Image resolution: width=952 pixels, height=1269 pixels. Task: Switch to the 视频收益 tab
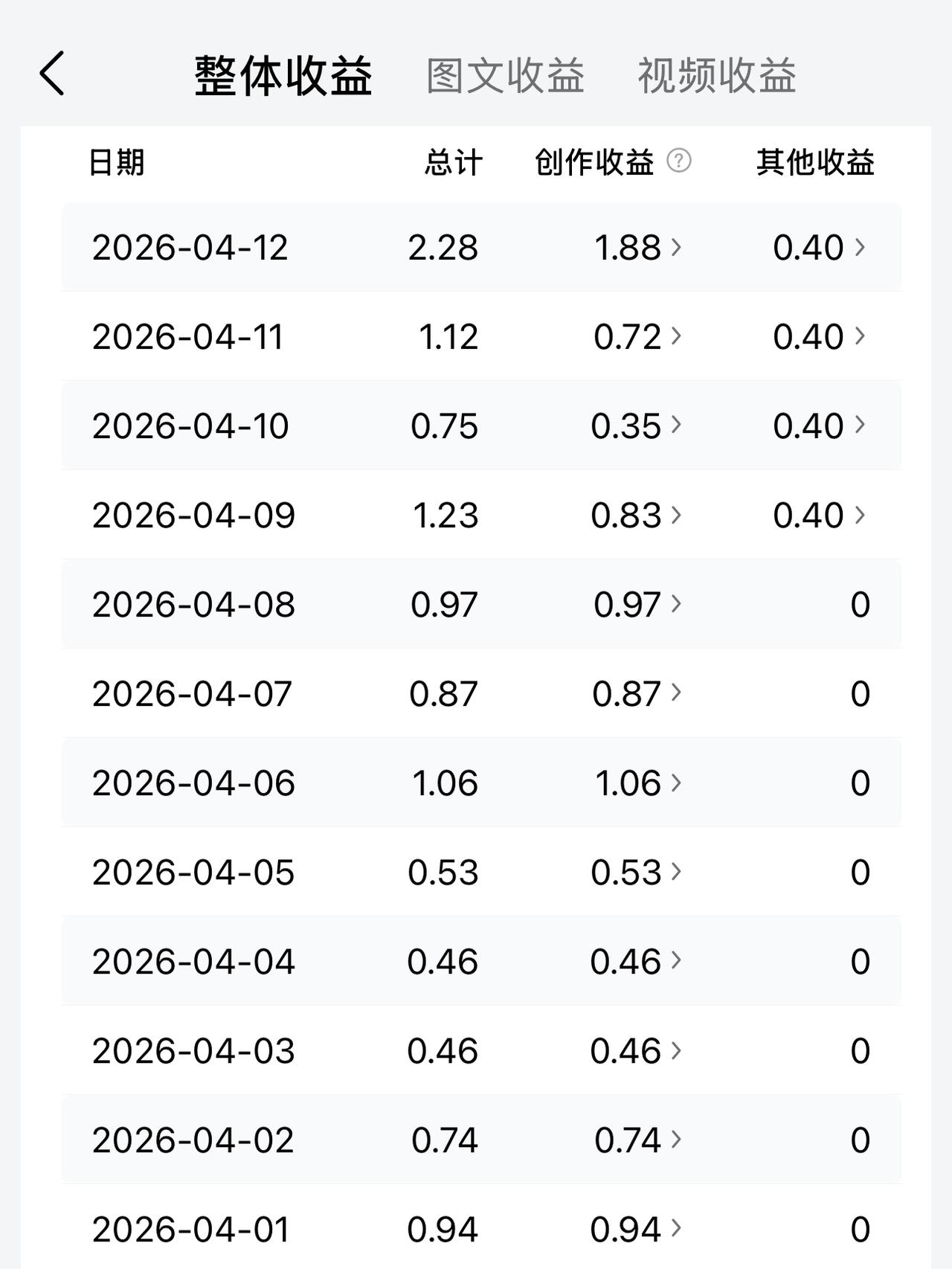point(717,76)
